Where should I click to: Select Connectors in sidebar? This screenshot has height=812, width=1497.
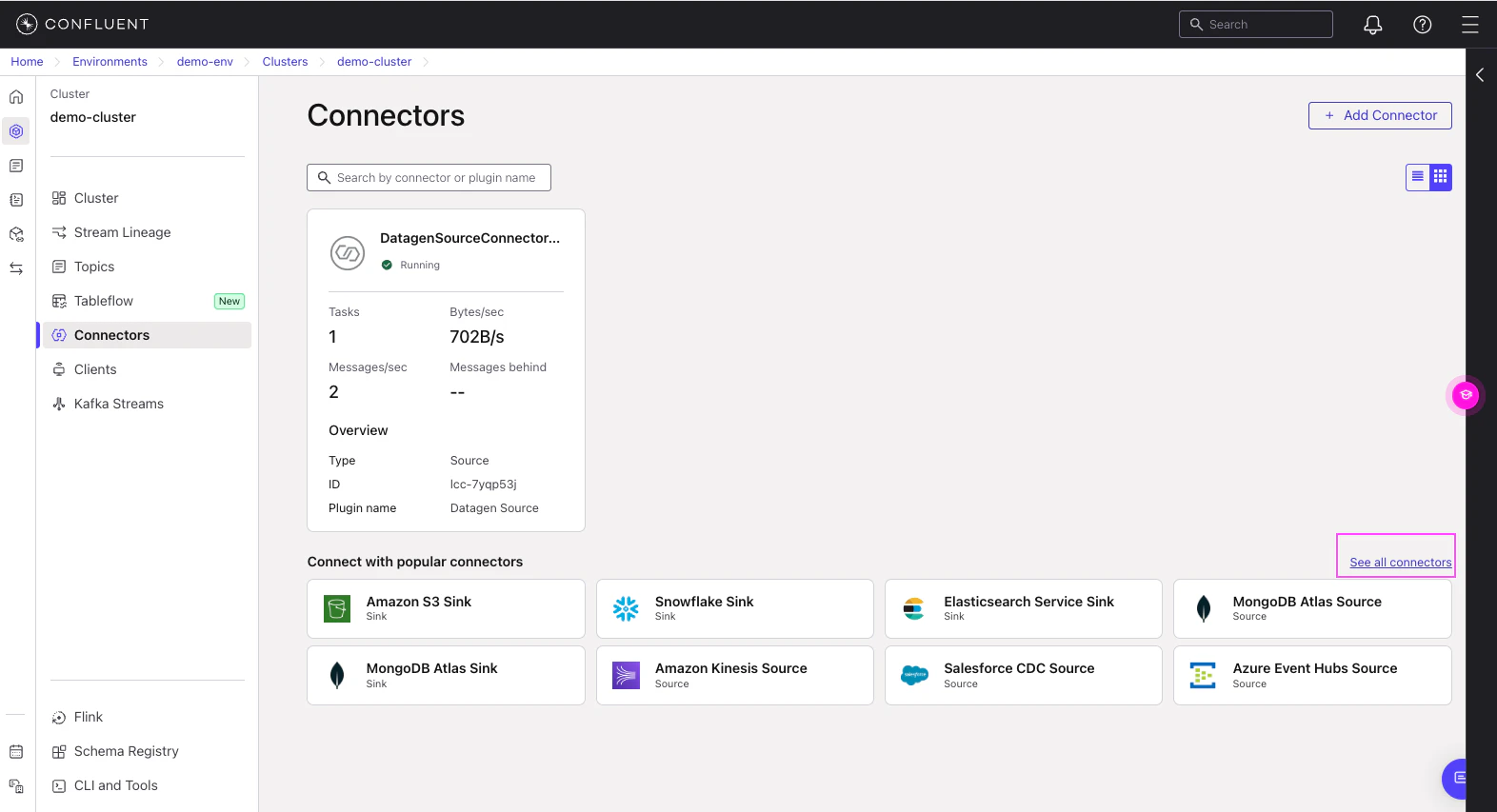[147, 335]
